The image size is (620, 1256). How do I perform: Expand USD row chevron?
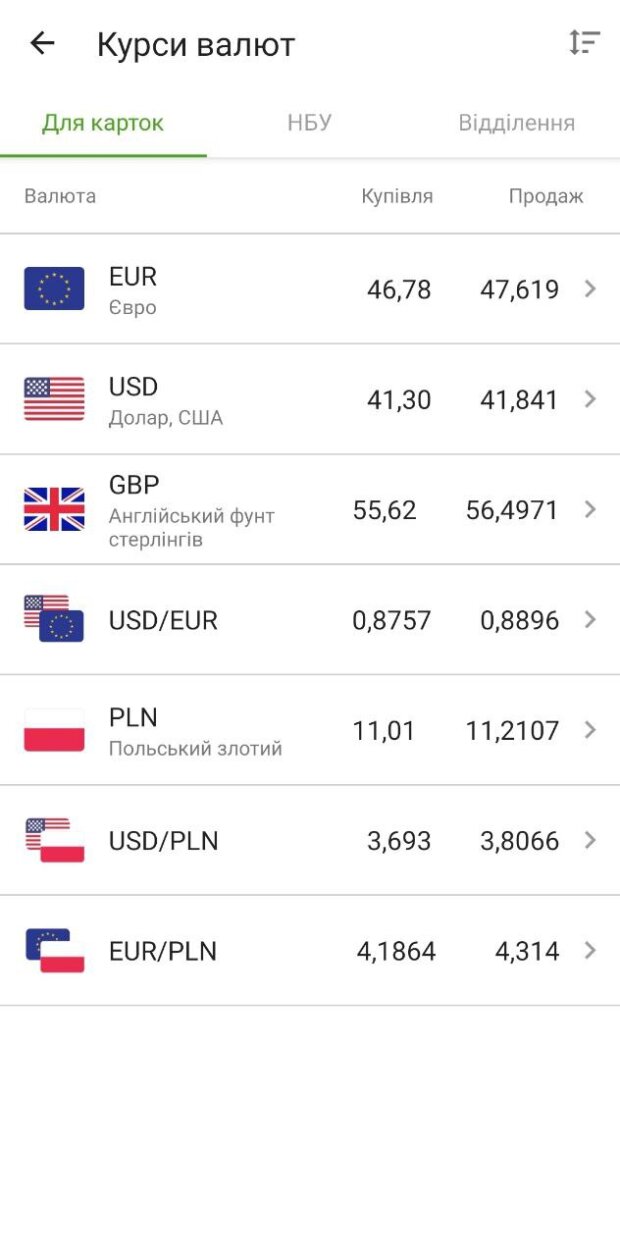coord(590,399)
